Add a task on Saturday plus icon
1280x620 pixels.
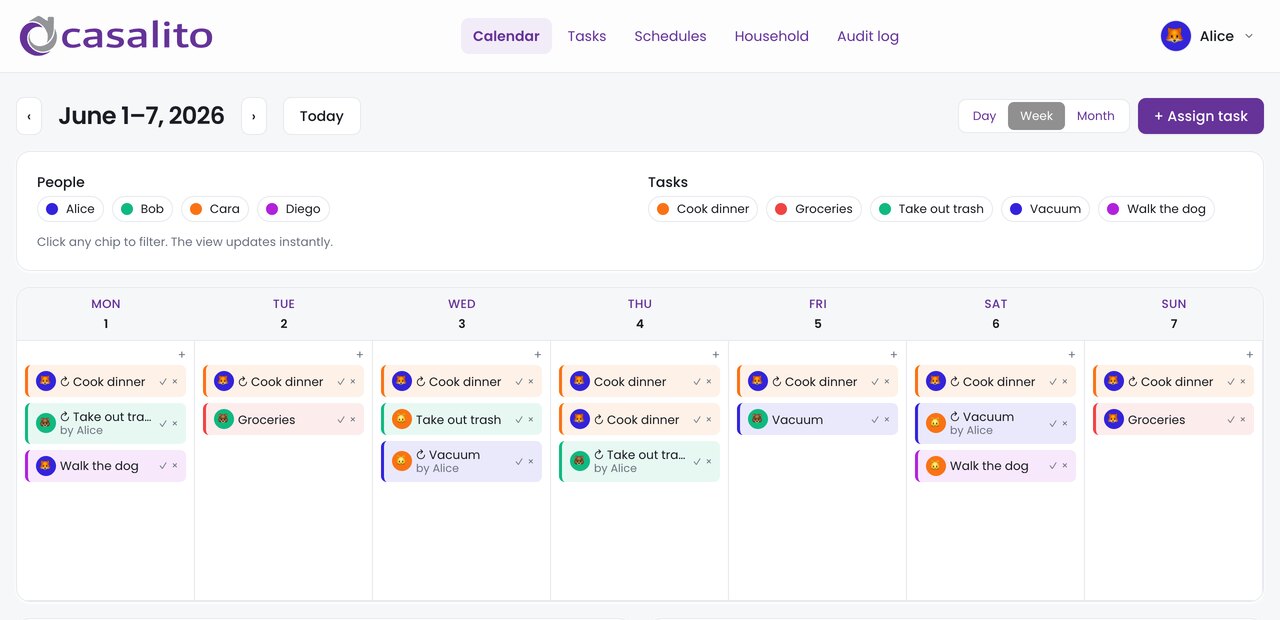click(x=1072, y=355)
